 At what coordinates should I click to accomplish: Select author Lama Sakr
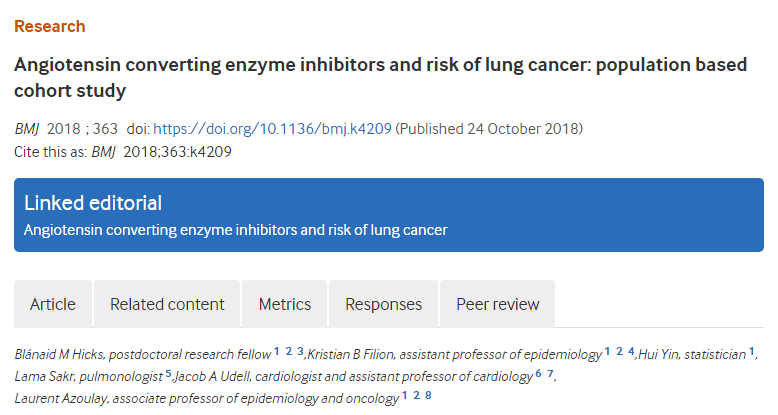point(40,376)
